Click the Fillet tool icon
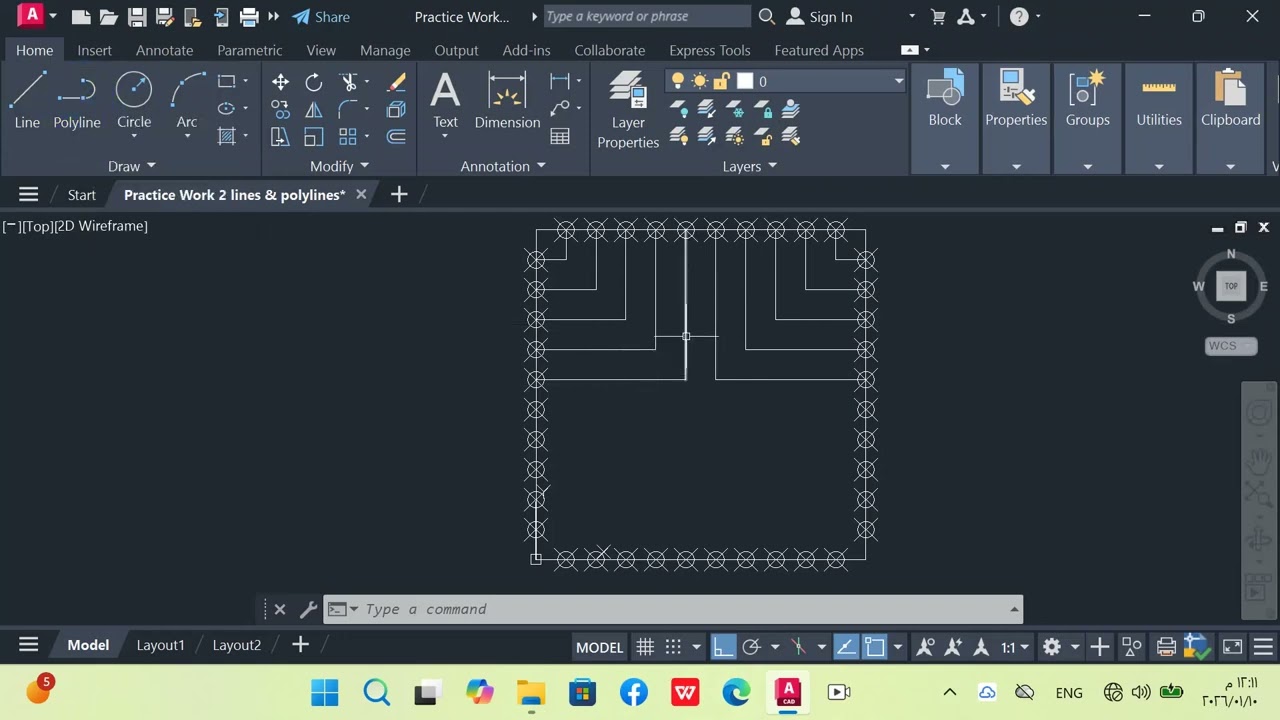This screenshot has width=1280, height=720. pyautogui.click(x=348, y=109)
